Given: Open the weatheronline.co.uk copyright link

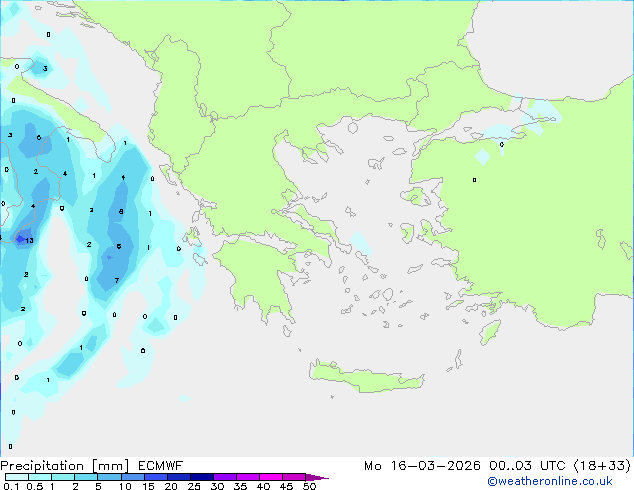Looking at the screenshot, I should click(550, 481).
